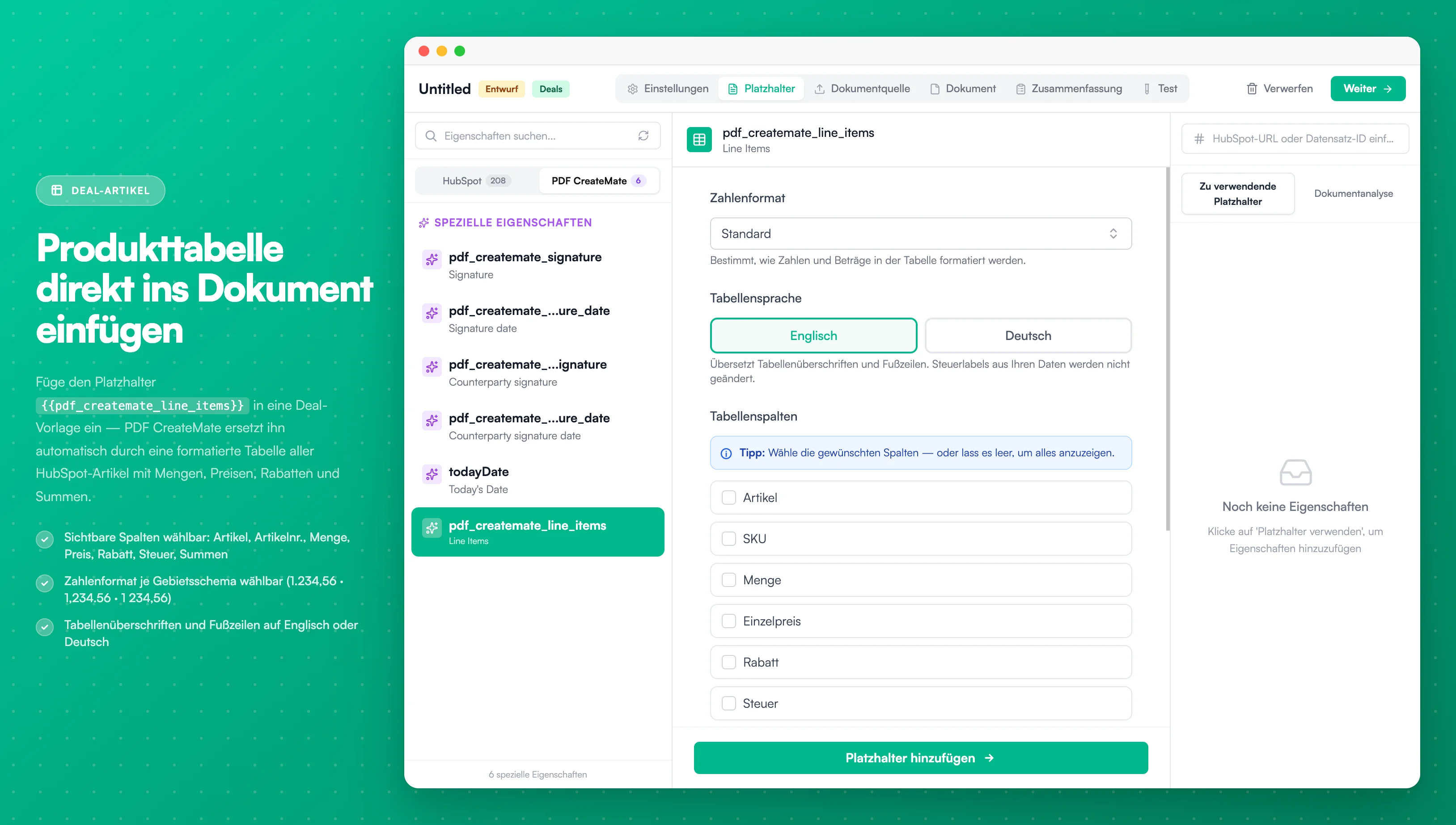The width and height of the screenshot is (1456, 825).
Task: Click the '6 spezielle Eigenschaften' footer text
Action: point(538,774)
